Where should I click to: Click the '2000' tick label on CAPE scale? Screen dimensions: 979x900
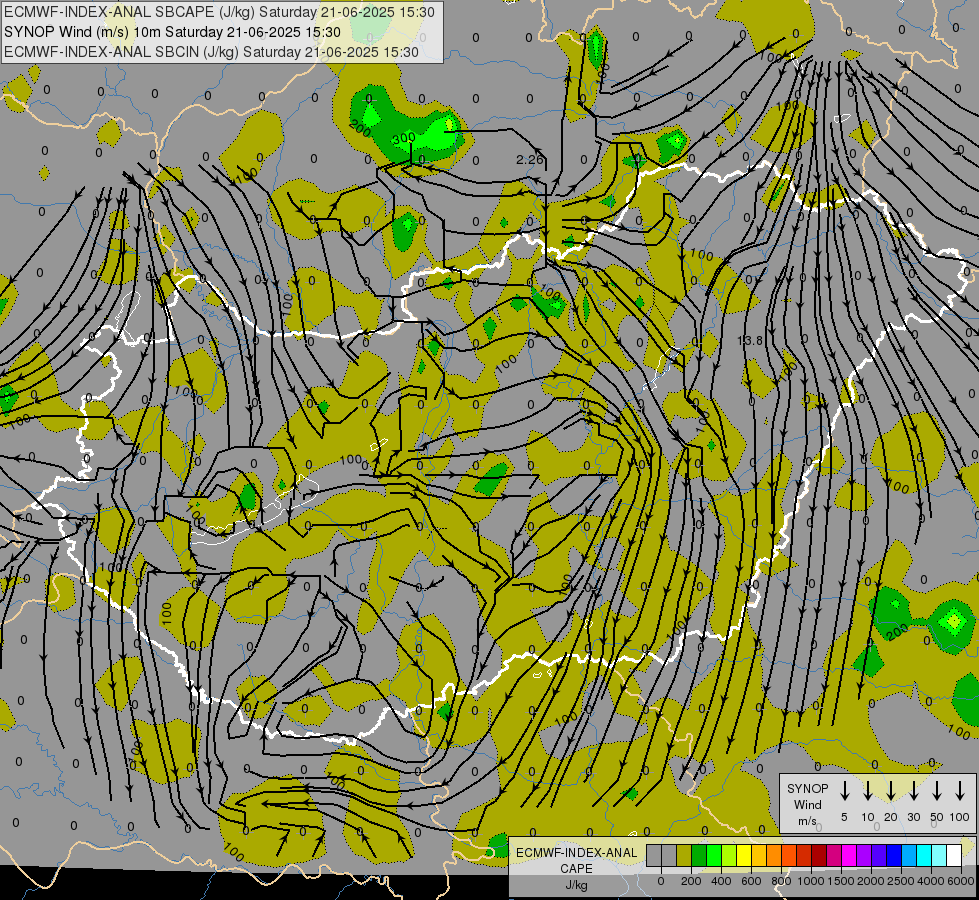pyautogui.click(x=870, y=881)
